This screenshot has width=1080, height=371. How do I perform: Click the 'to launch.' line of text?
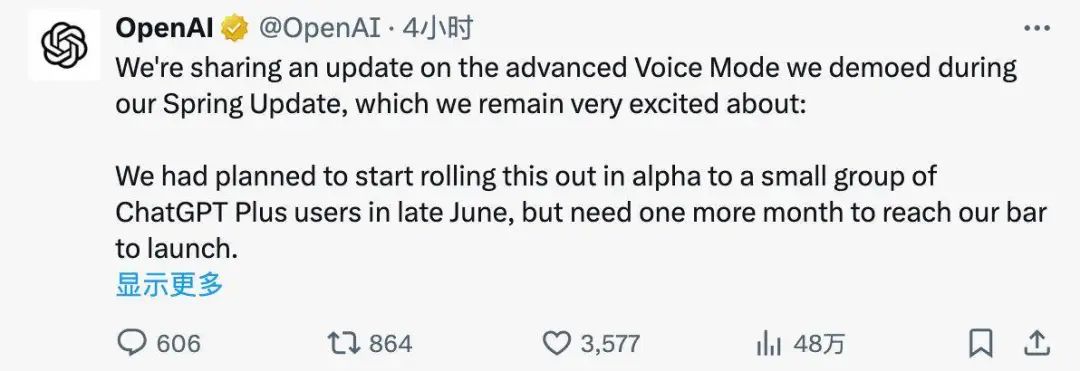[x=176, y=249]
